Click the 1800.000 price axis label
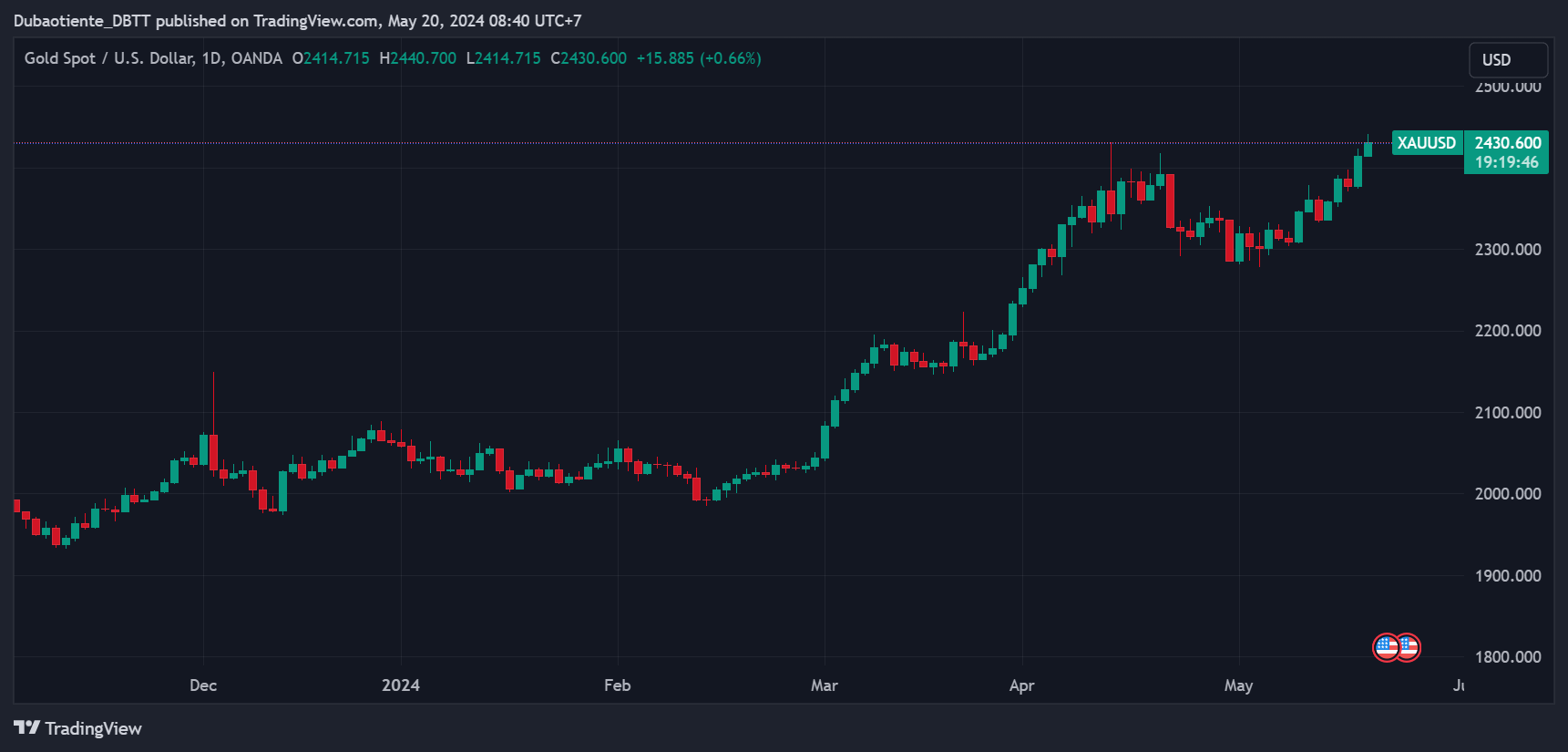 (1508, 657)
